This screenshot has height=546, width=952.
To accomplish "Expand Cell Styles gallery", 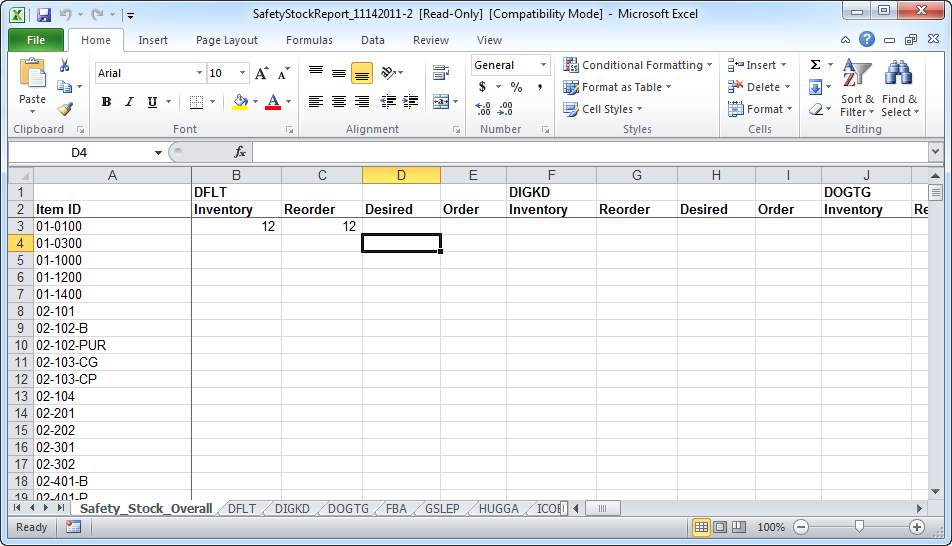I will tap(603, 109).
